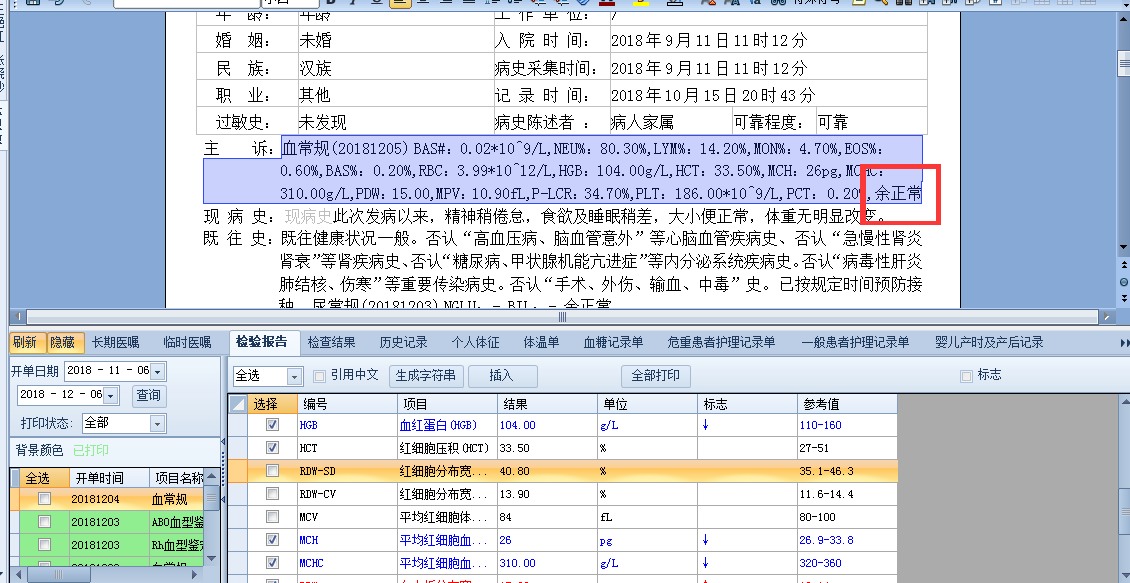Screen dimensions: 1130x583
Task: Click the 编号 column header
Action: click(347, 404)
